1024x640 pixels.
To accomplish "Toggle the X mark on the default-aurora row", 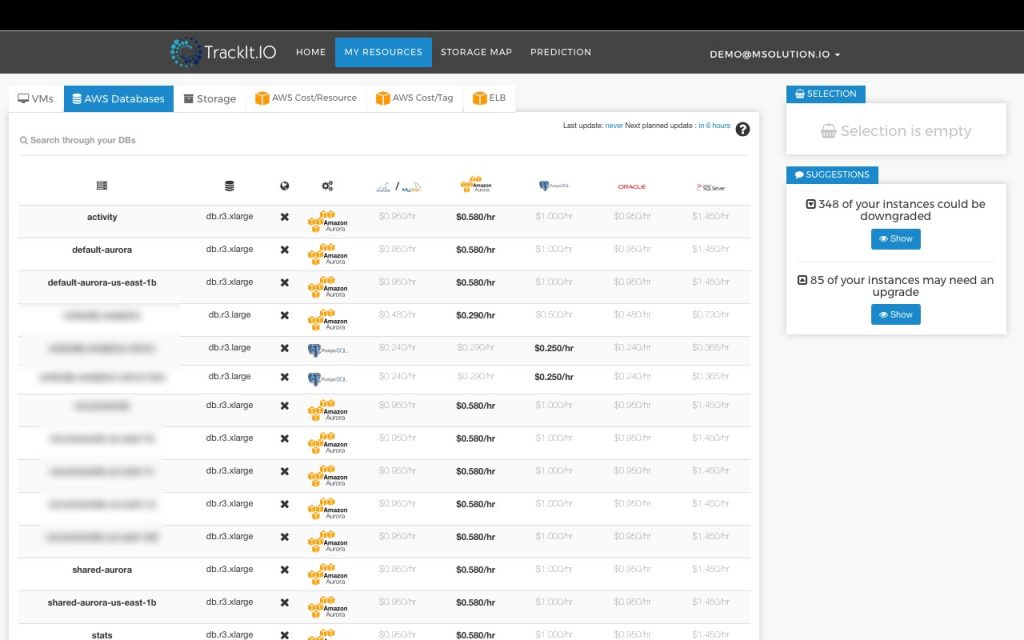I will 284,249.
